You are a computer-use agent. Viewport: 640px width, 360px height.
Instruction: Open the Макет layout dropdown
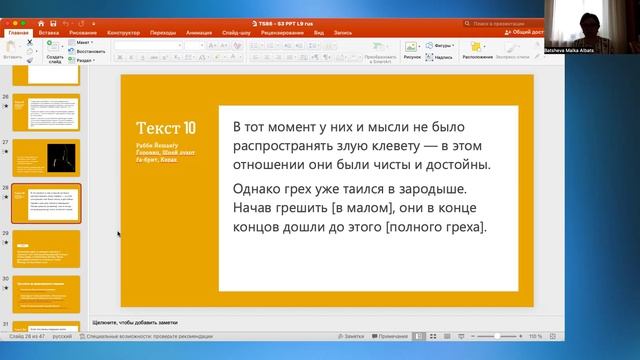[81, 42]
